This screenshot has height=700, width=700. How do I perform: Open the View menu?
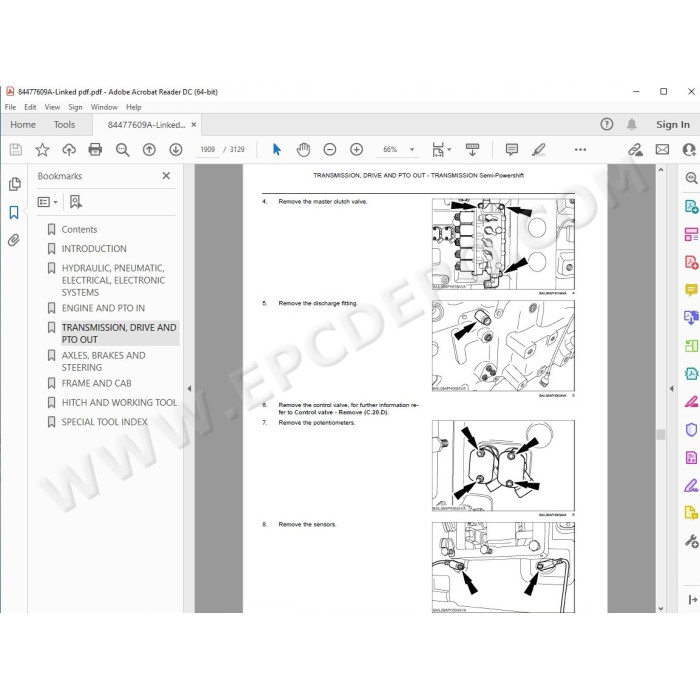pos(52,107)
